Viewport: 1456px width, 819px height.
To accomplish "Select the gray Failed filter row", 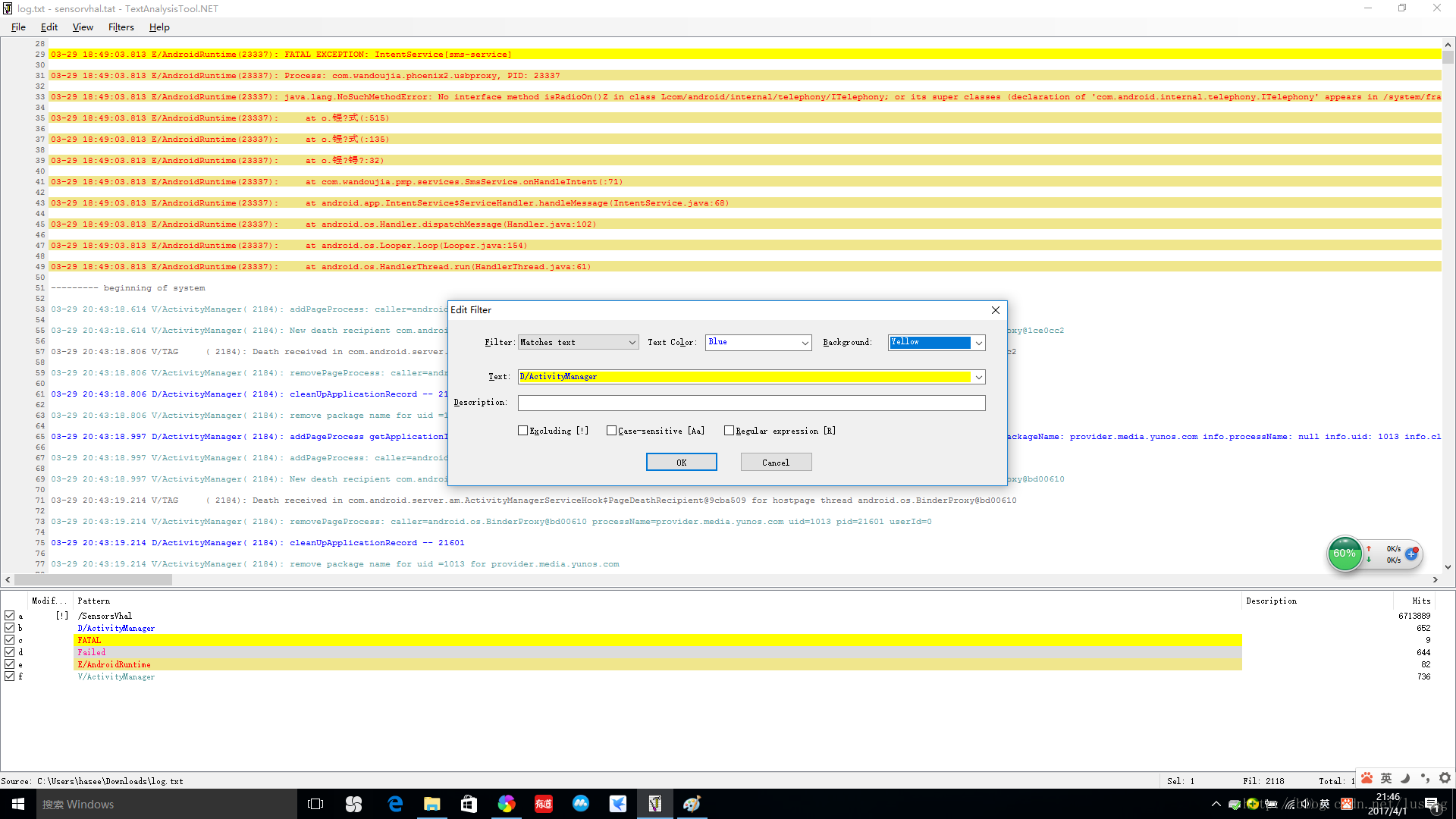I will pos(658,652).
